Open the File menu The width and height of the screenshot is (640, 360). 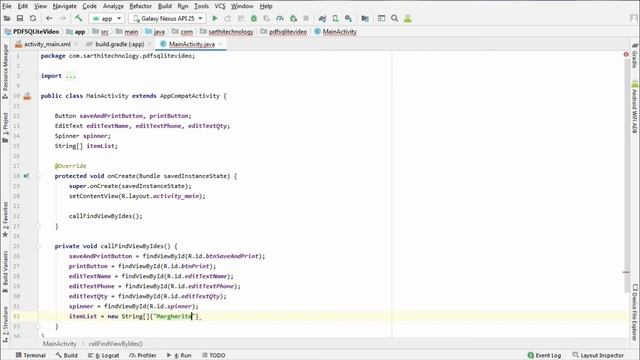[7, 6]
